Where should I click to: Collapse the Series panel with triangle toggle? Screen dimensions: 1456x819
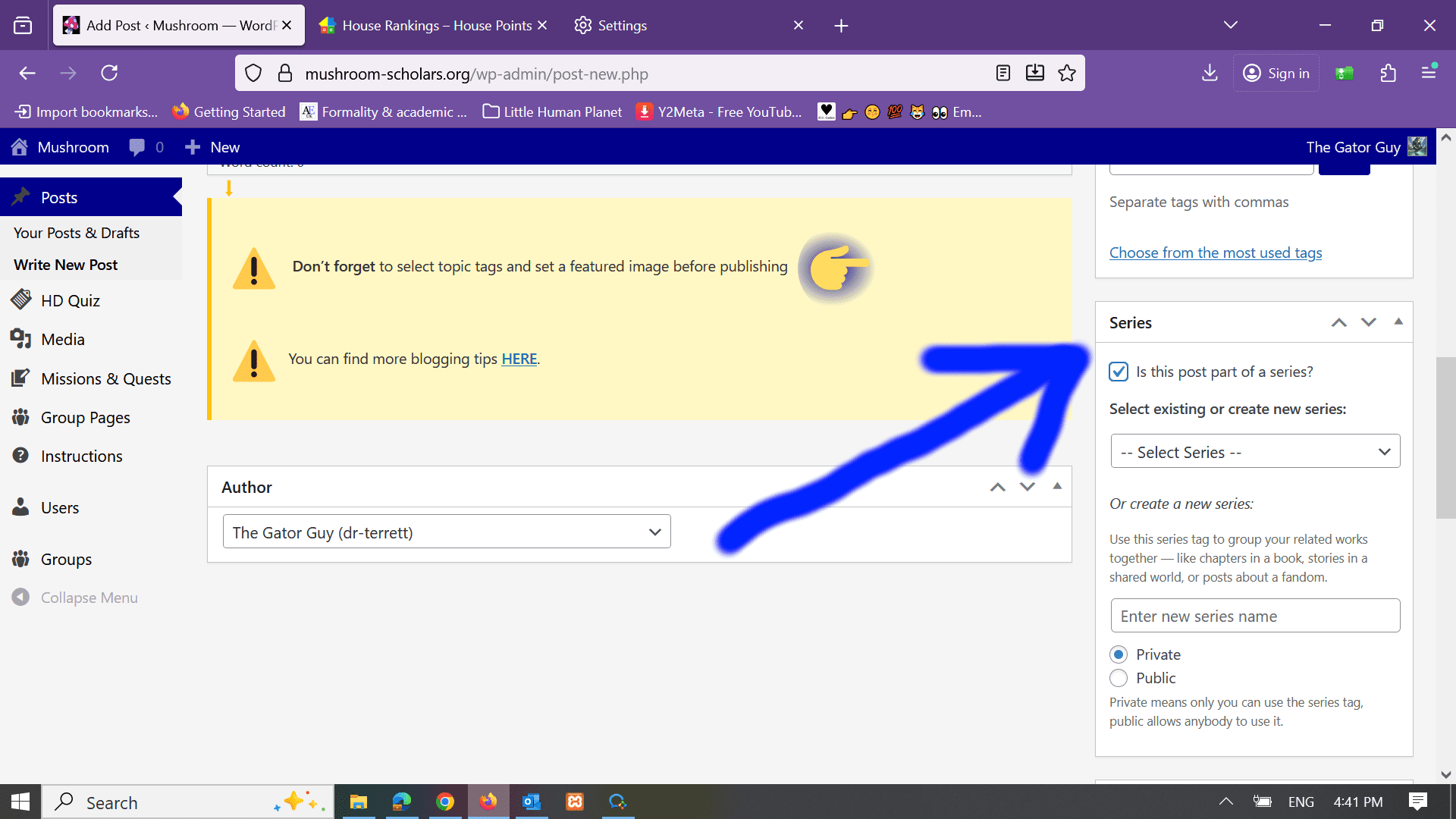pyautogui.click(x=1398, y=322)
